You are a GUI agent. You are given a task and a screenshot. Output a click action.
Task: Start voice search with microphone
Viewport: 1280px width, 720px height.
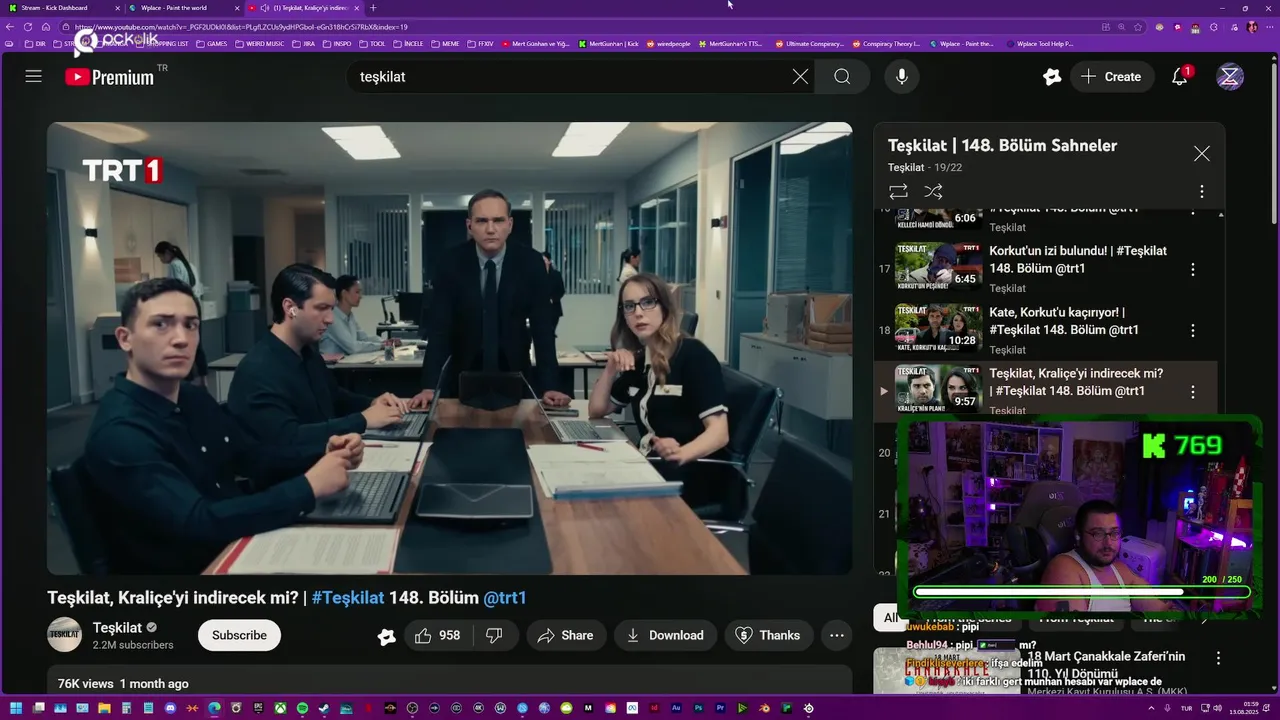point(902,76)
